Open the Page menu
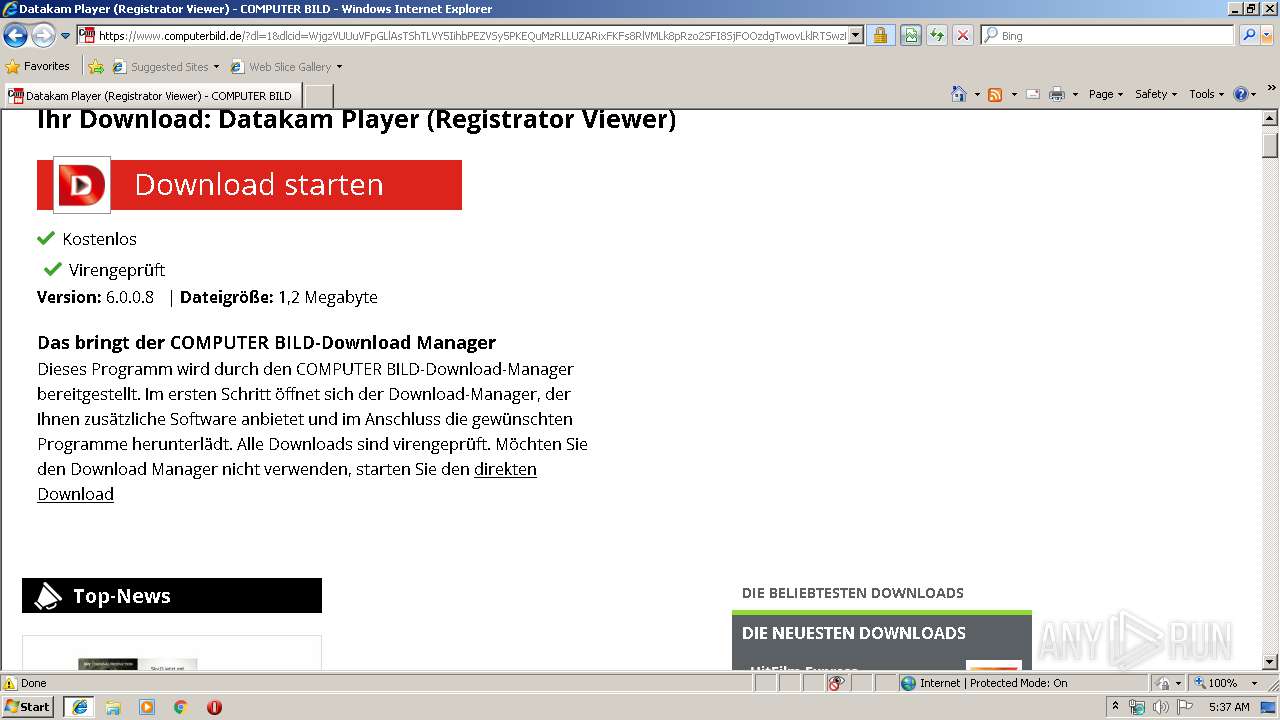This screenshot has height=720, width=1280. 1106,94
